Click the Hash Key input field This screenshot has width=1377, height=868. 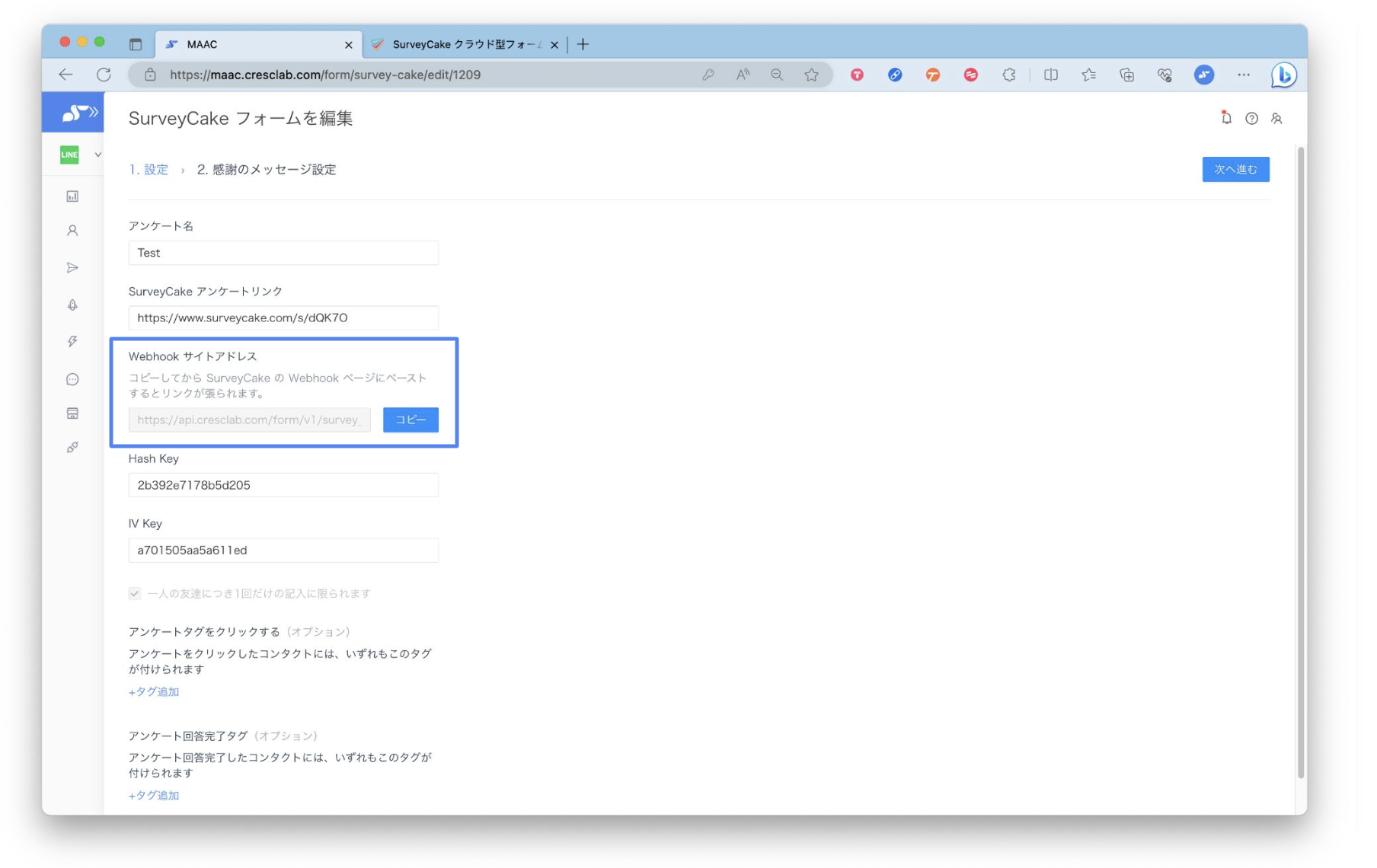pyautogui.click(x=283, y=485)
